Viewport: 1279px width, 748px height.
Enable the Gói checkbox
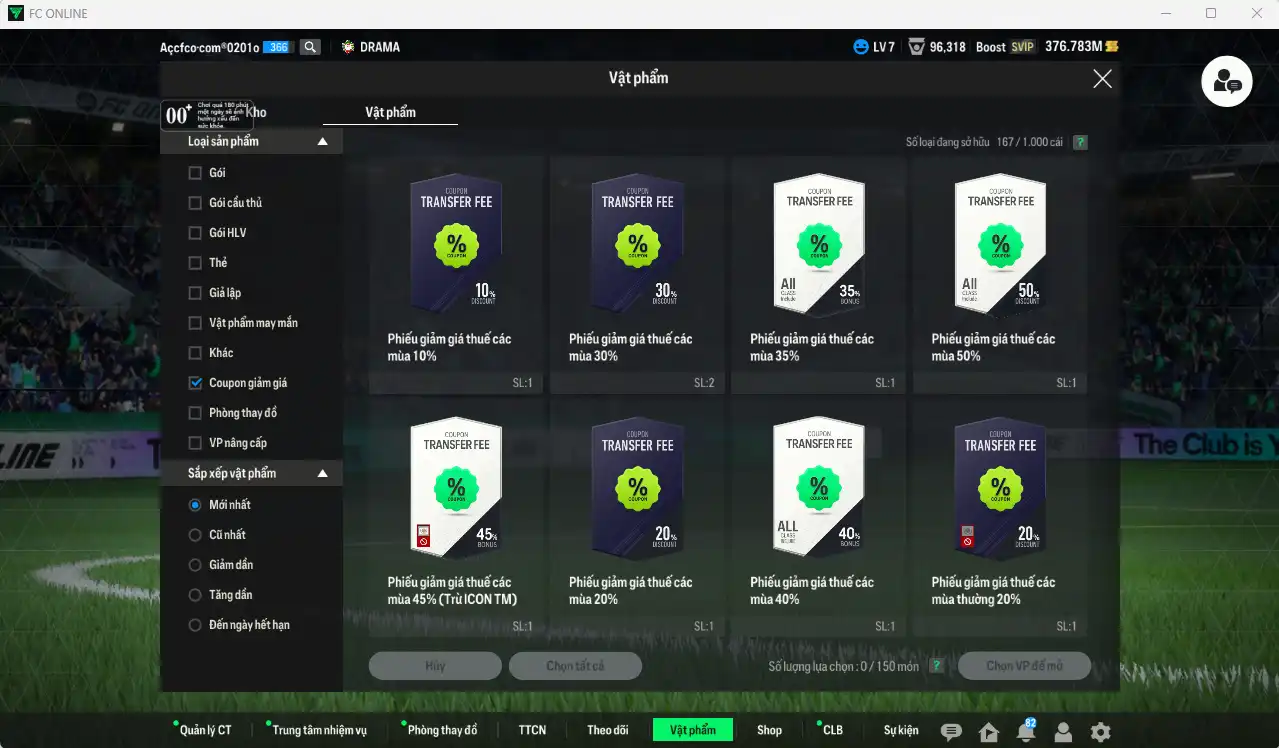(195, 173)
